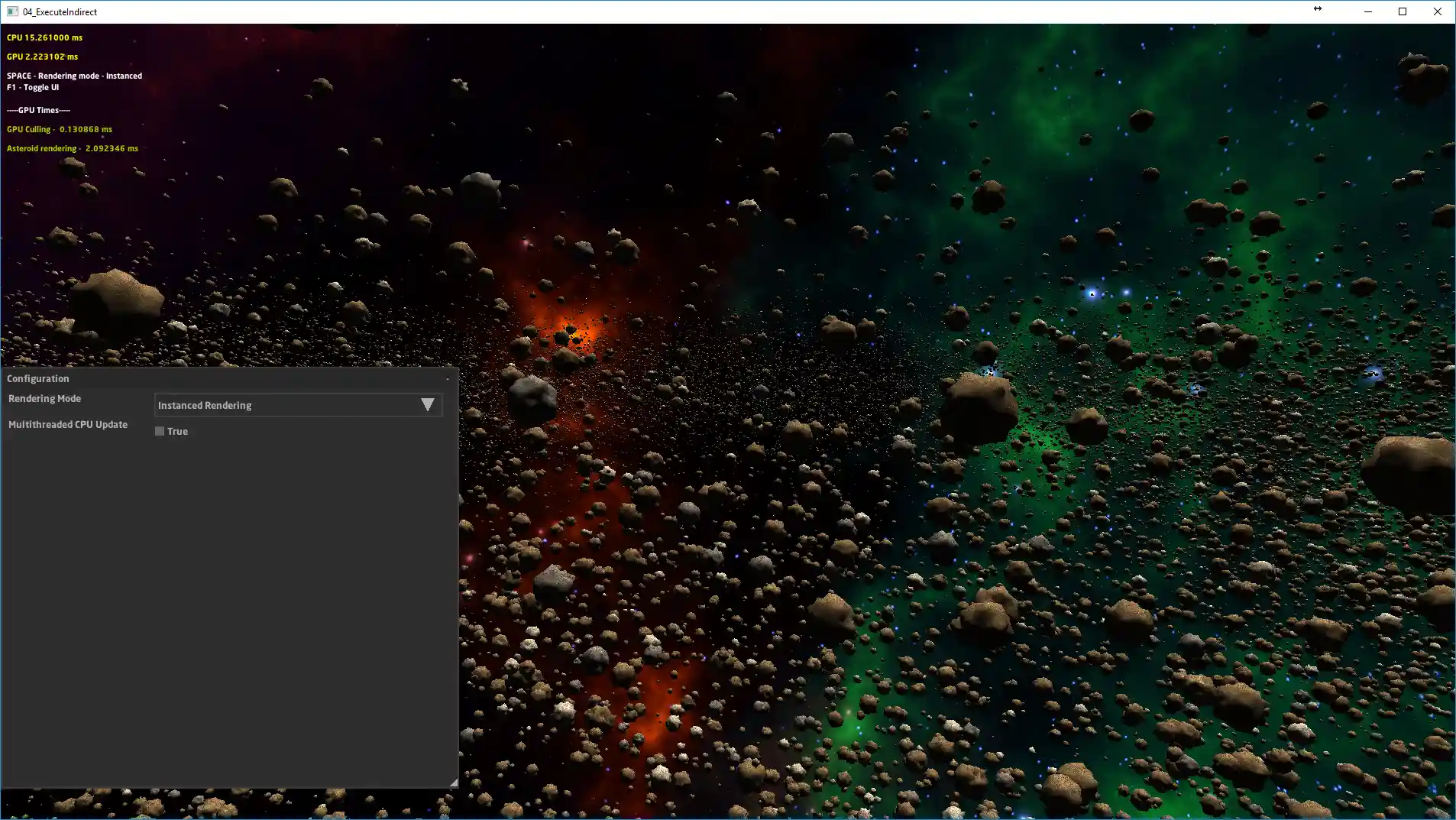1456x820 pixels.
Task: Click the CPU frame time readout
Action: 44,37
